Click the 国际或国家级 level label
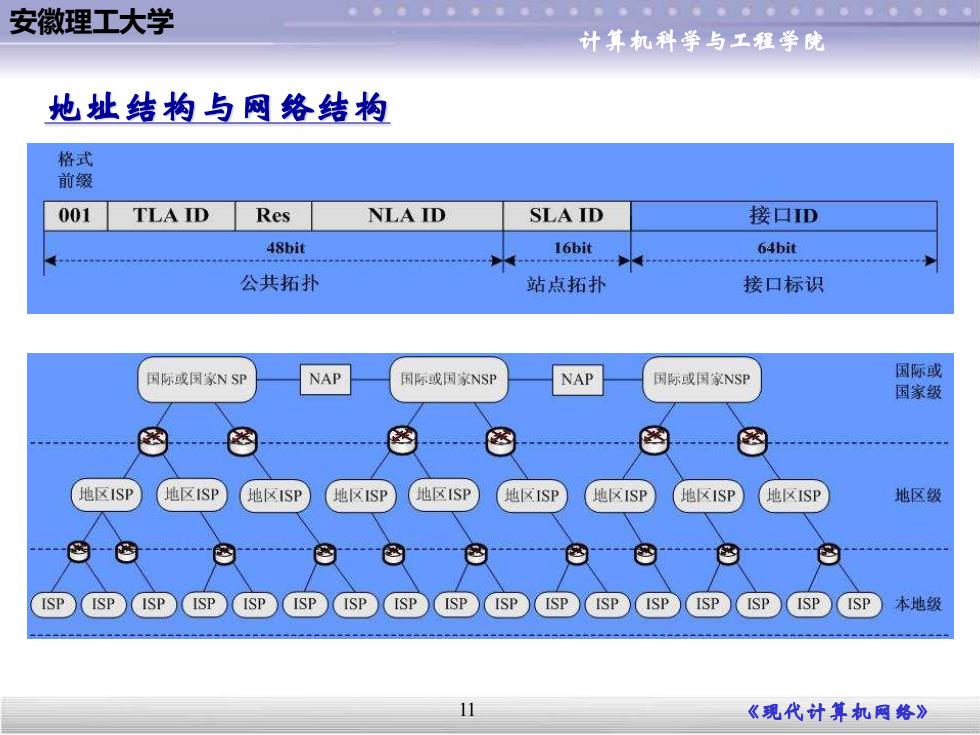Image resolution: width=980 pixels, height=735 pixels. click(918, 381)
